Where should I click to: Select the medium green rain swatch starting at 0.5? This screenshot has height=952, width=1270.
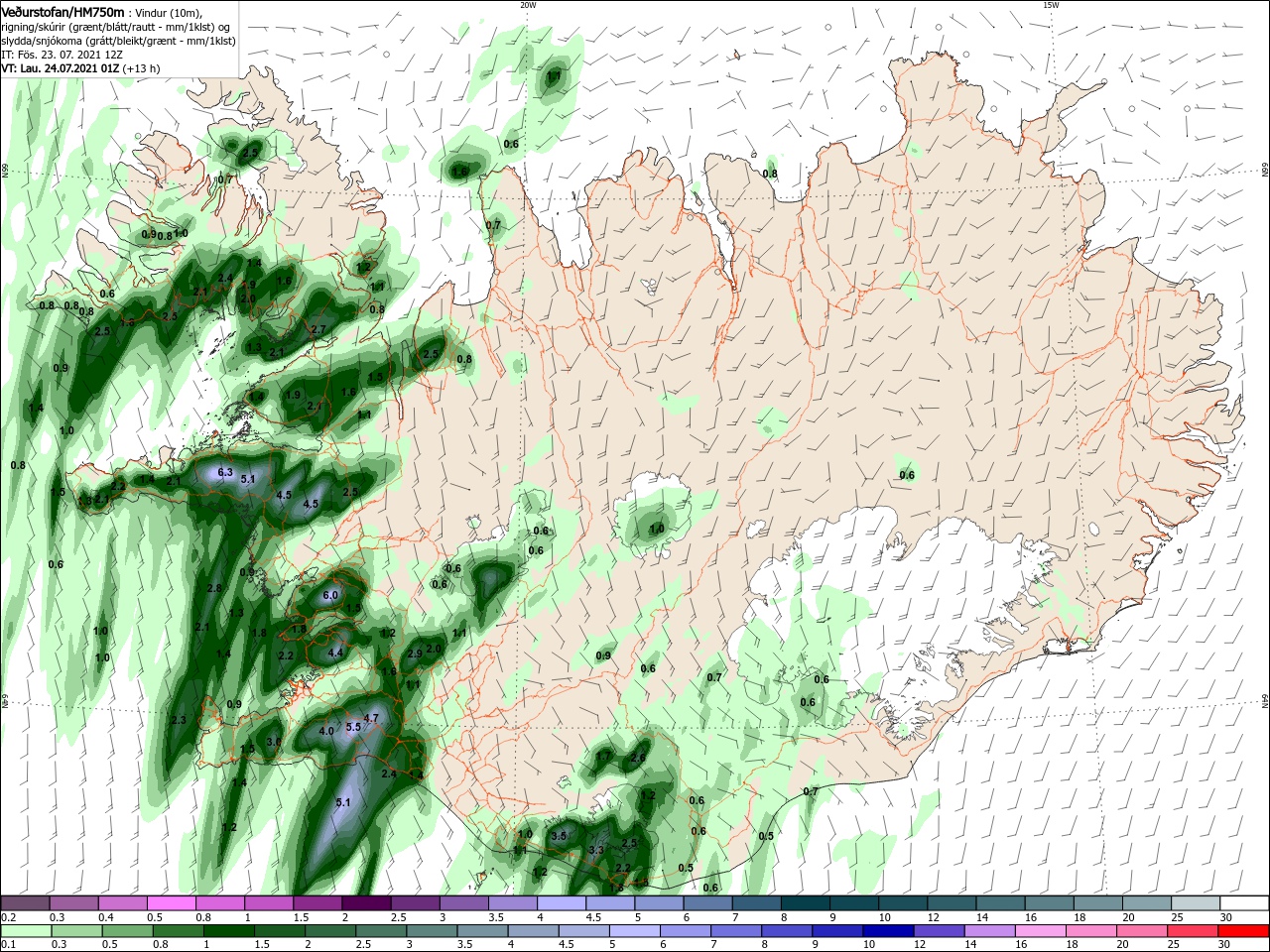127,931
